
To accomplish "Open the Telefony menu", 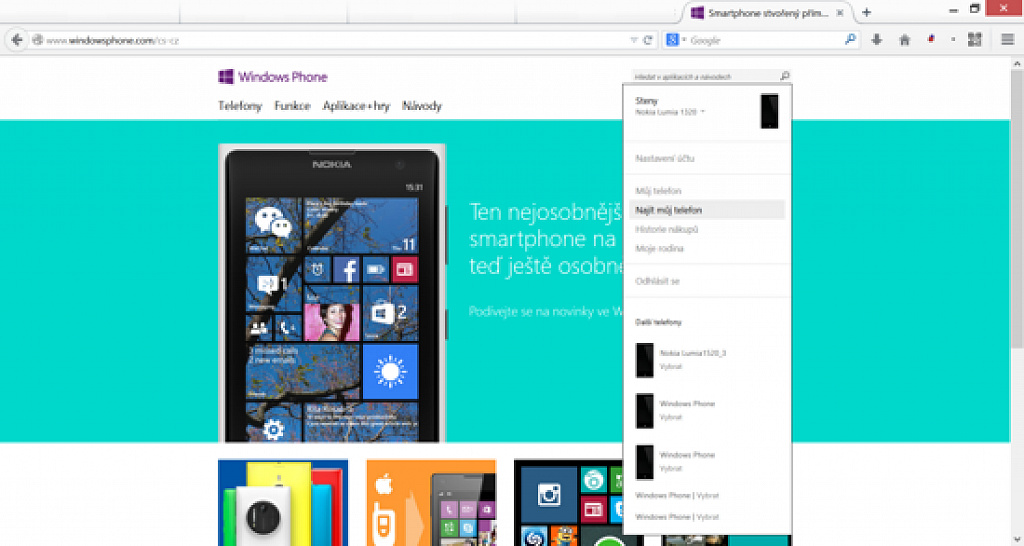I will point(240,106).
